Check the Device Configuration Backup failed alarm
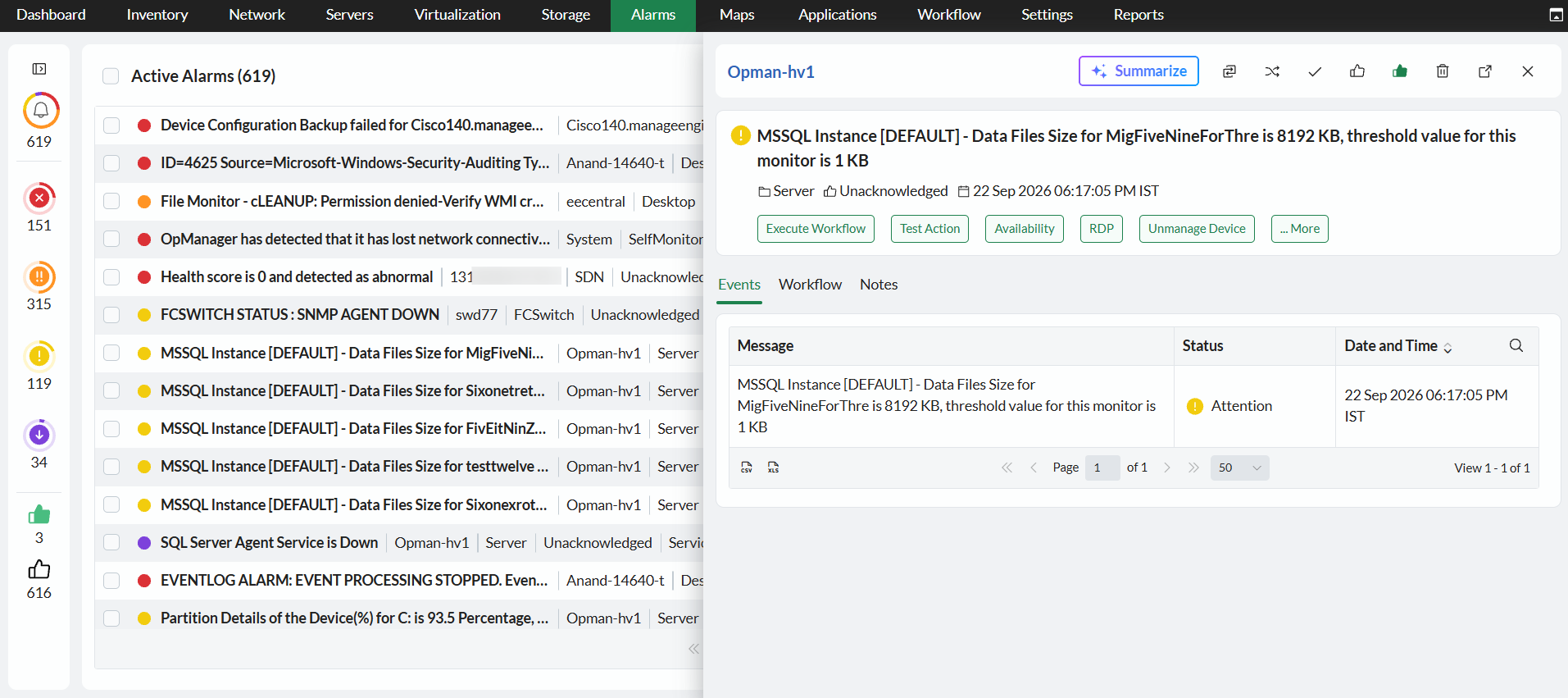This screenshot has height=698, width=1568. point(111,125)
